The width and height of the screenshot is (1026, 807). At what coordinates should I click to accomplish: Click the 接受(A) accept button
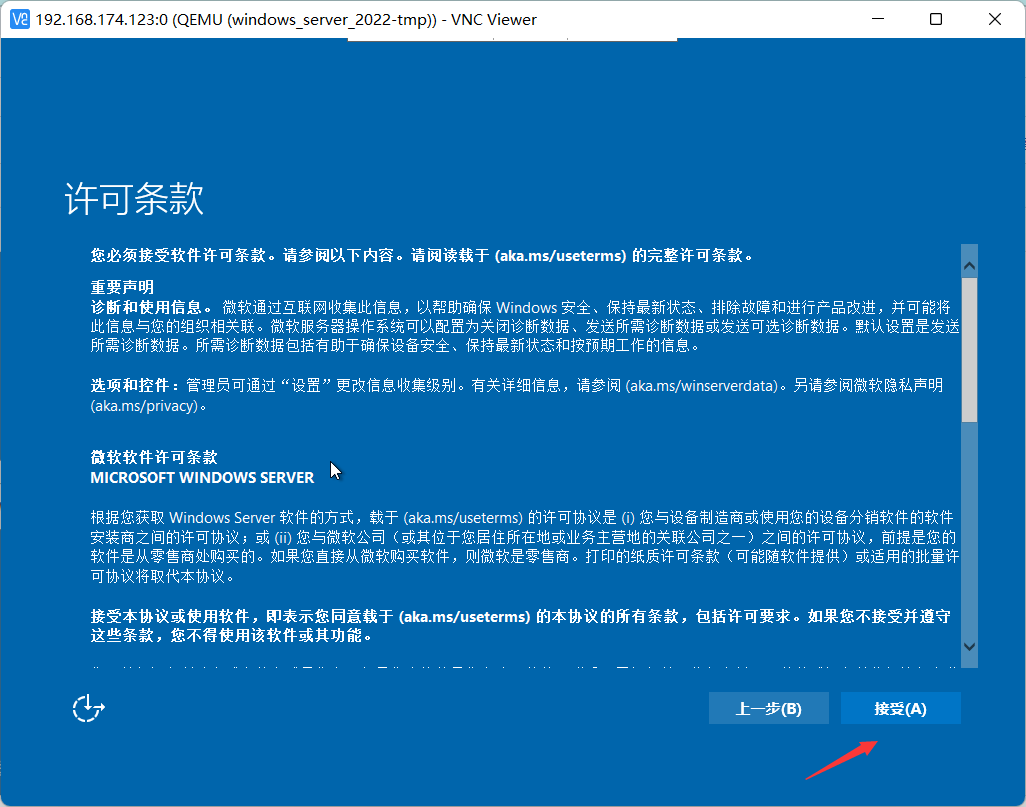(x=900, y=708)
